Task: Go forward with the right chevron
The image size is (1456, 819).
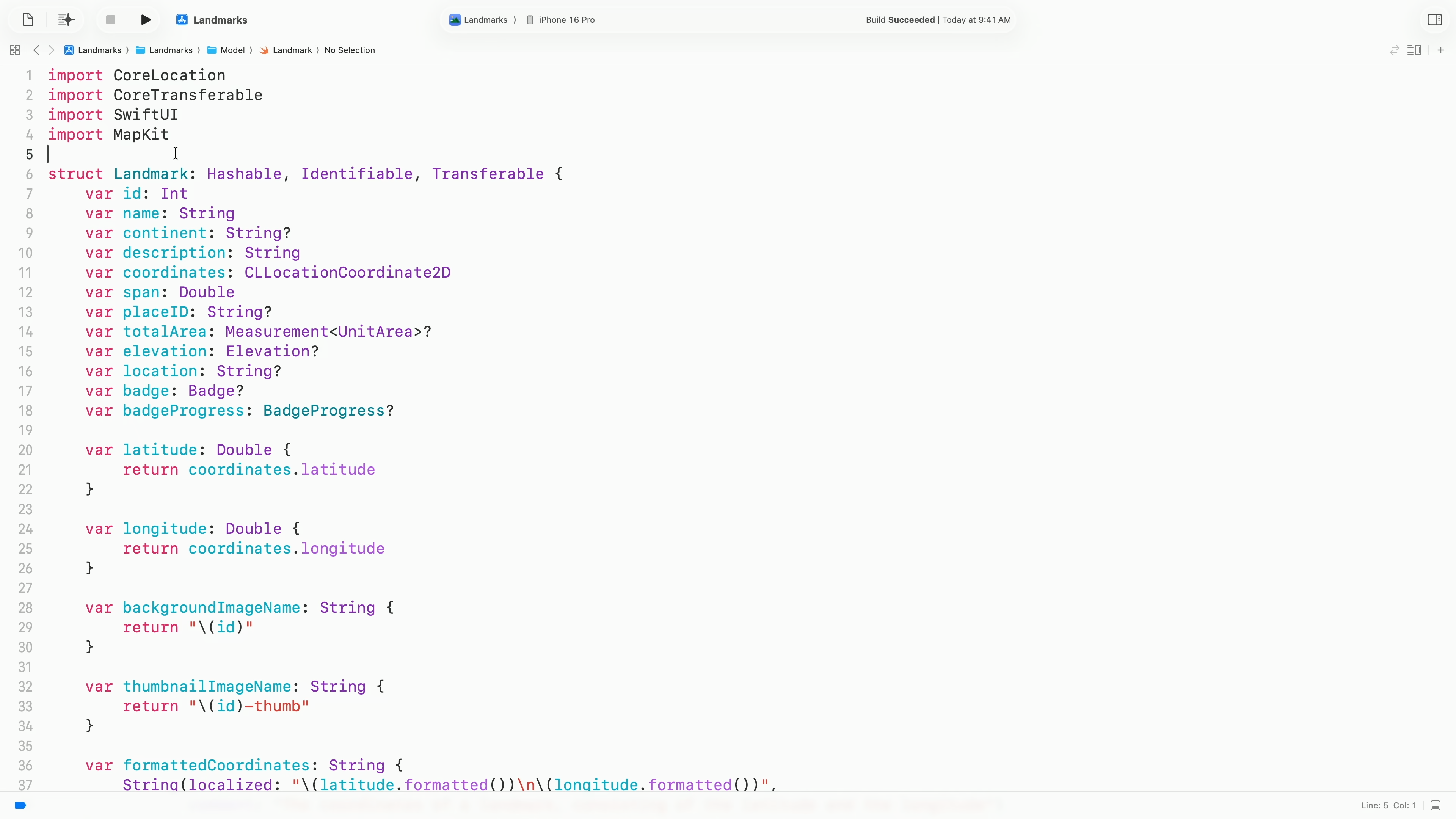Action: pyautogui.click(x=52, y=50)
